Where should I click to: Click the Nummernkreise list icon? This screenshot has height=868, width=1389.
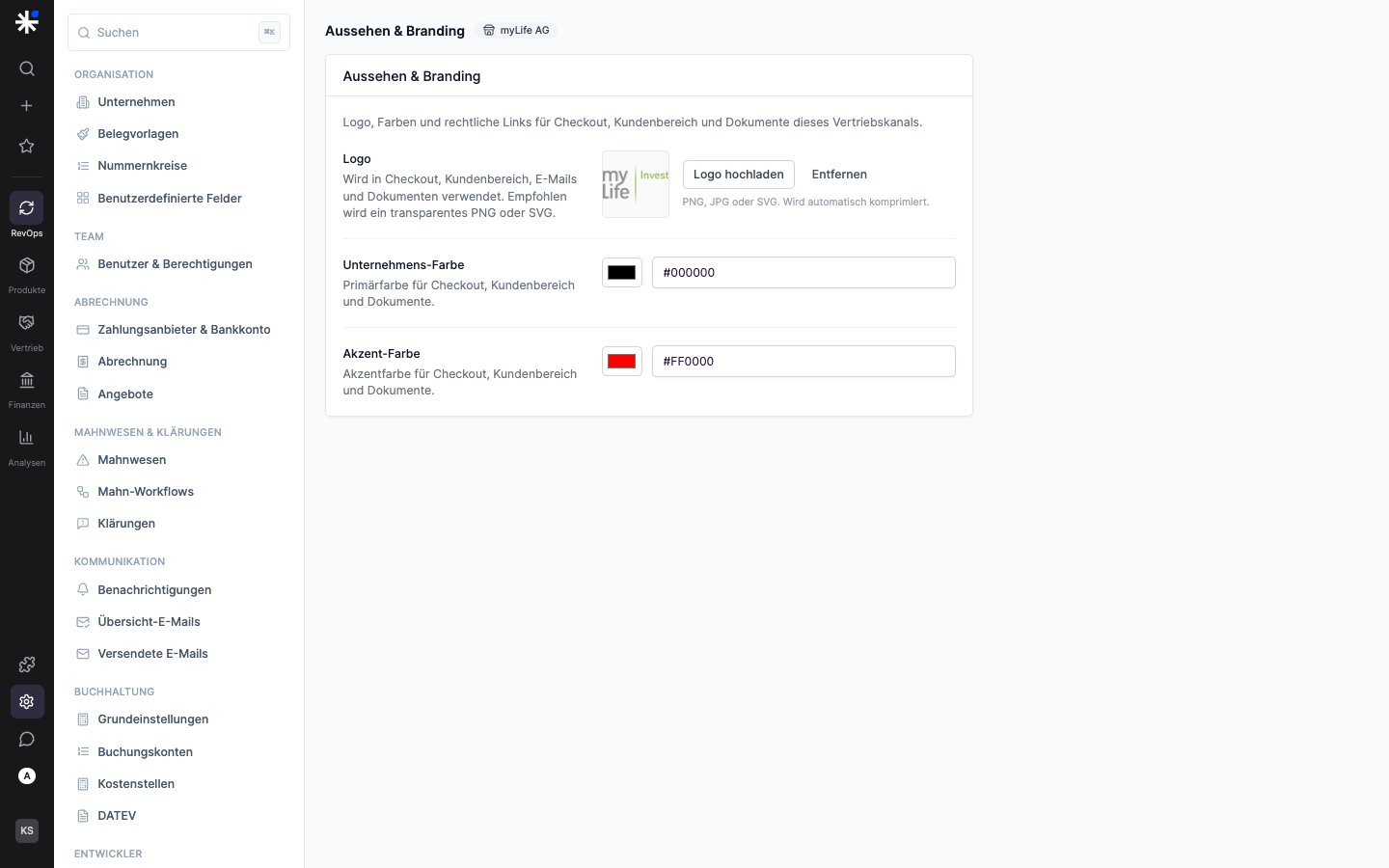(x=83, y=166)
